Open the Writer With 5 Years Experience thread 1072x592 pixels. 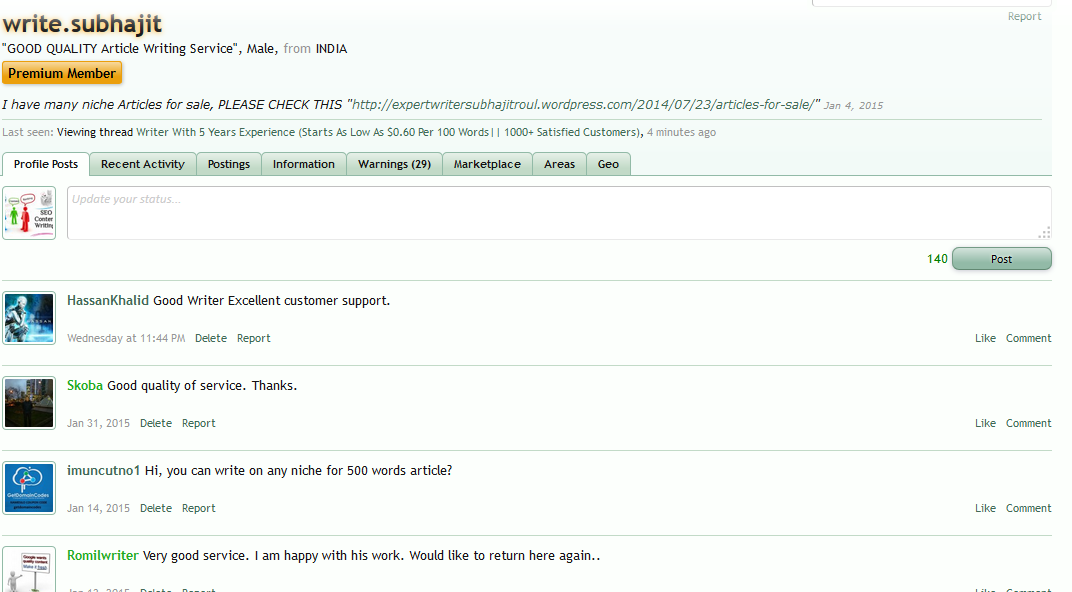[x=388, y=132]
